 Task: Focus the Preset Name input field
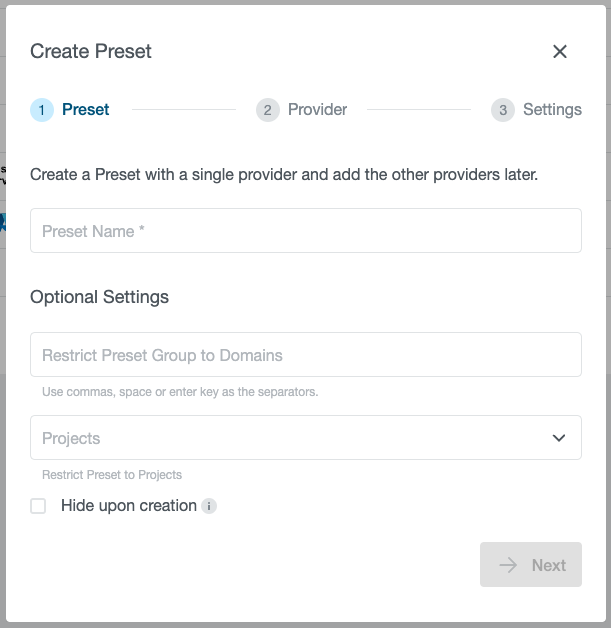(305, 231)
